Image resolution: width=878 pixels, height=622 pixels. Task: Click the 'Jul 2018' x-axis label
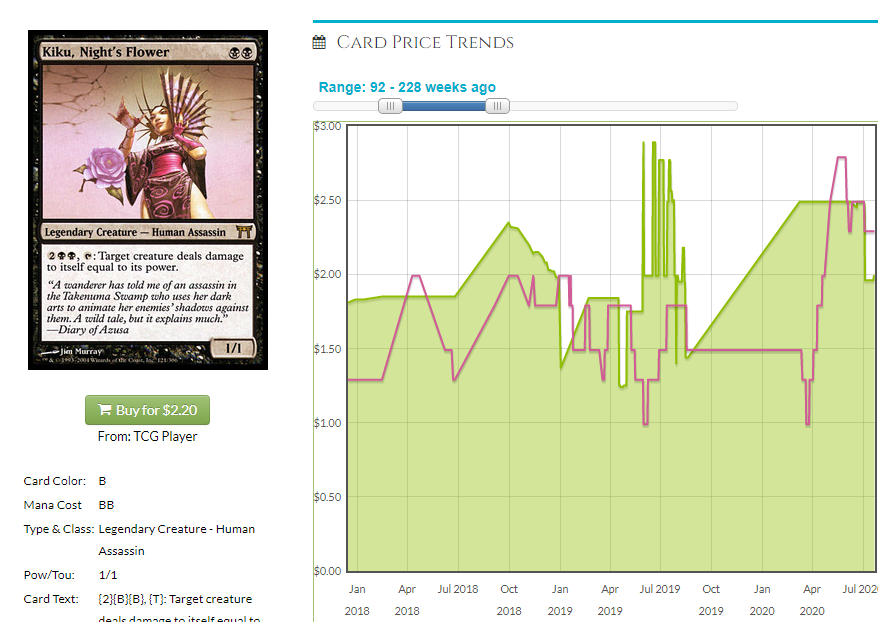point(458,589)
